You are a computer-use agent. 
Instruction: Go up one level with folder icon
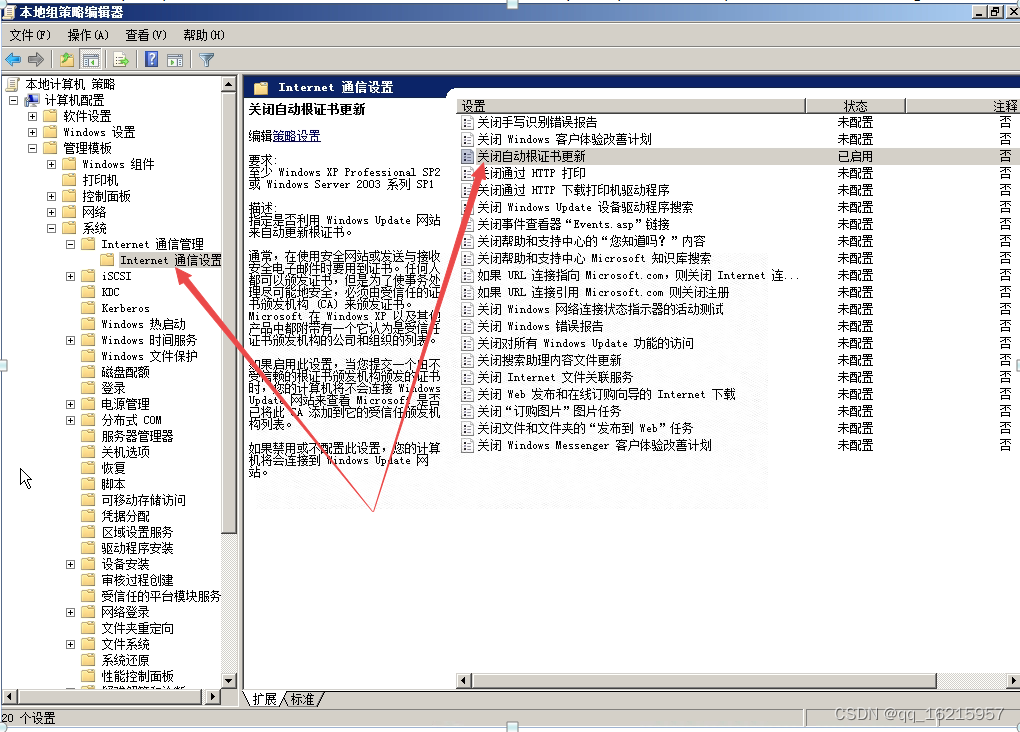pyautogui.click(x=66, y=60)
